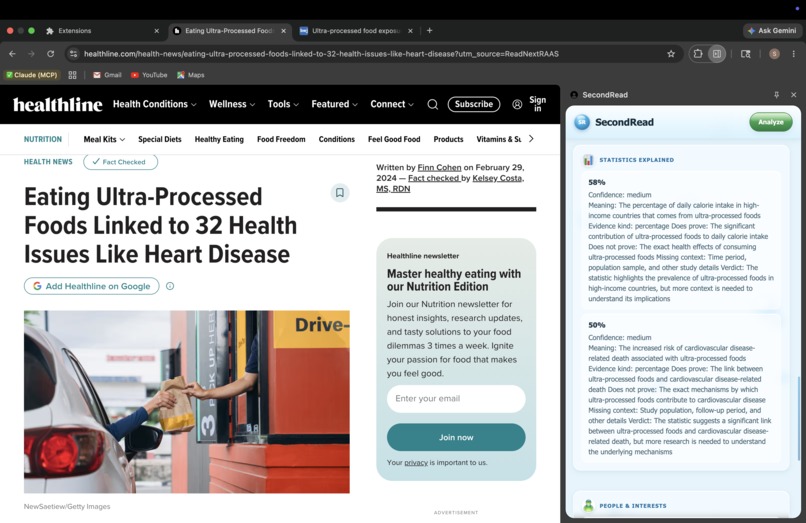Click People & Interests icon
The height and width of the screenshot is (523, 806).
click(588, 506)
